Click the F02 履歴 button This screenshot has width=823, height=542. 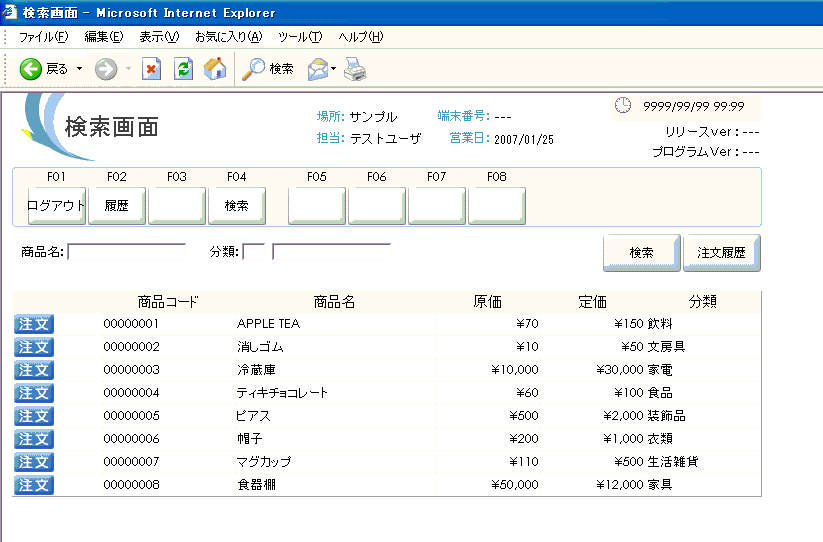pyautogui.click(x=117, y=206)
